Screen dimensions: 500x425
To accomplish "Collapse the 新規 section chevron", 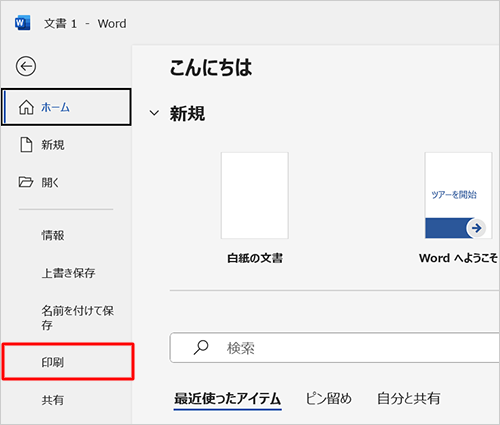I will tap(154, 113).
